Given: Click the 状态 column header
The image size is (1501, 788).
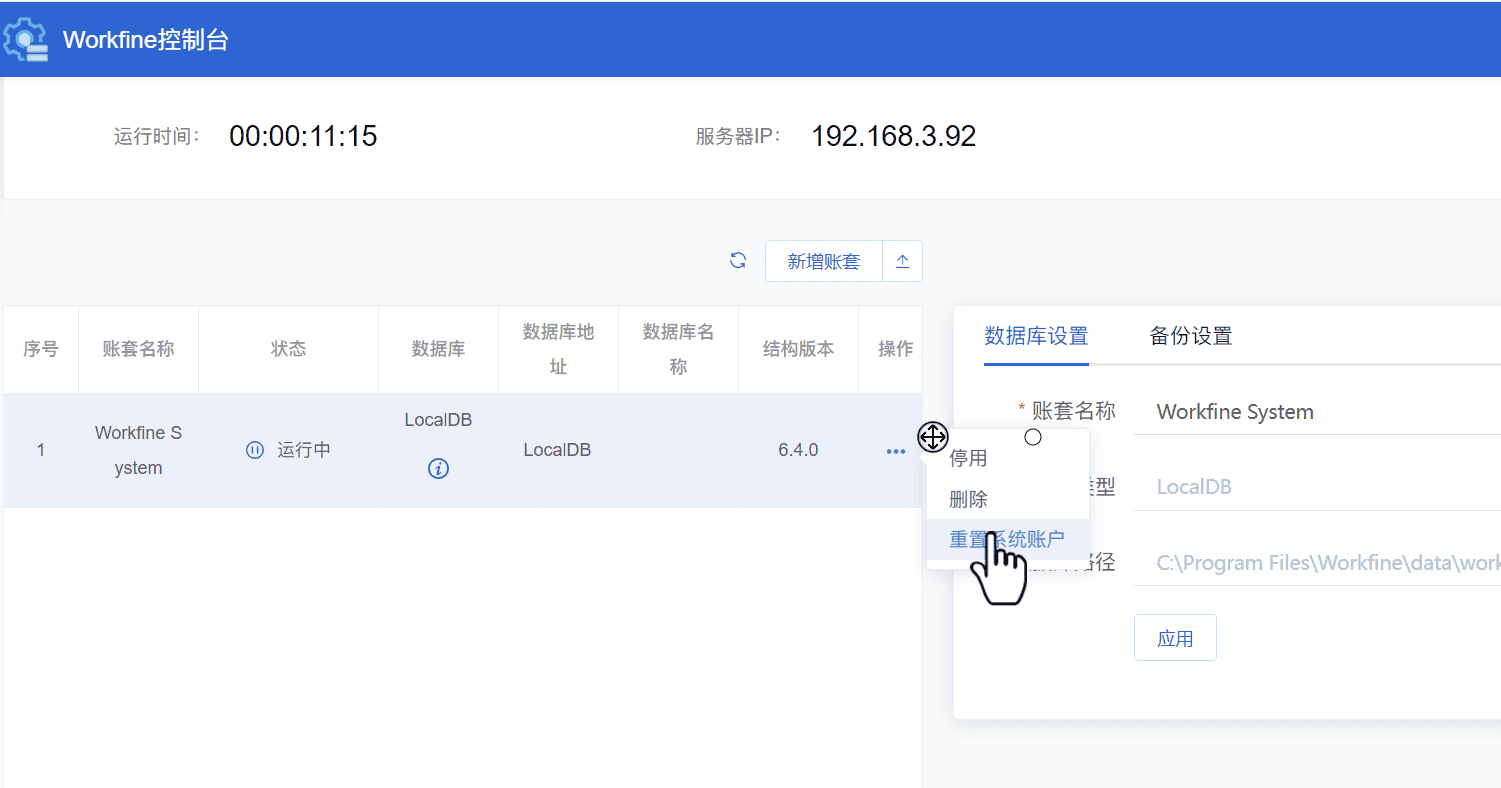Looking at the screenshot, I should click(x=288, y=349).
